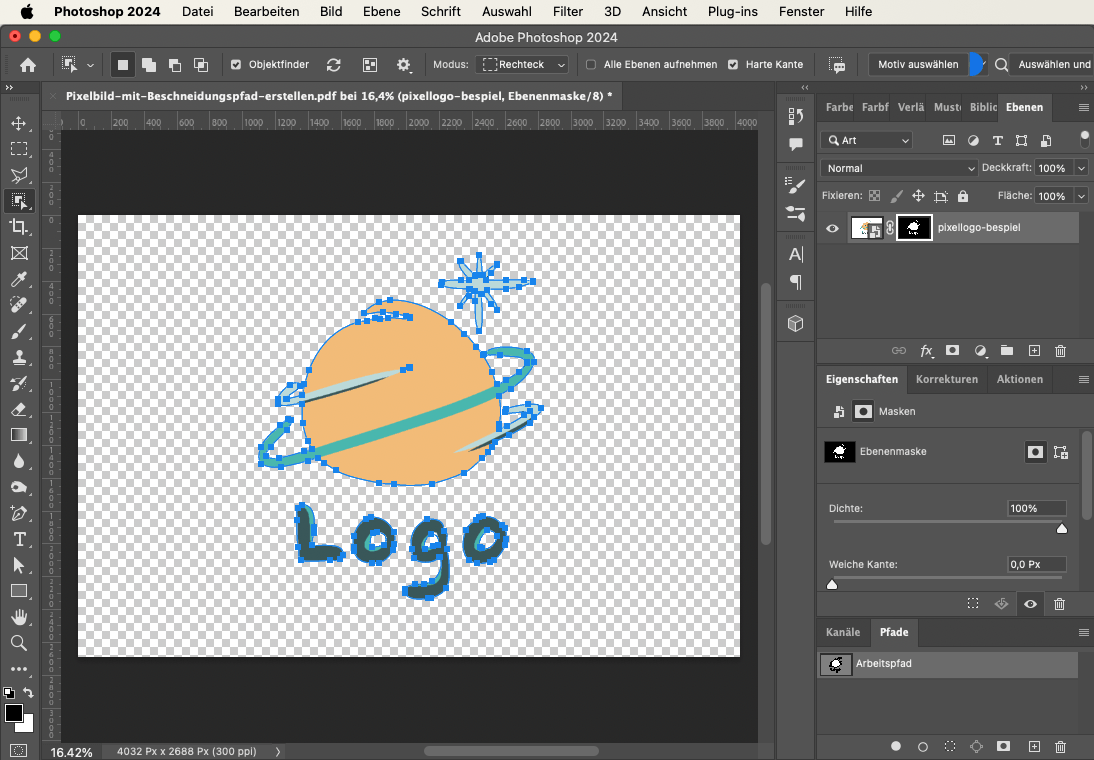Switch to the Kanäle tab
Viewport: 1094px width, 760px height.
click(x=842, y=632)
